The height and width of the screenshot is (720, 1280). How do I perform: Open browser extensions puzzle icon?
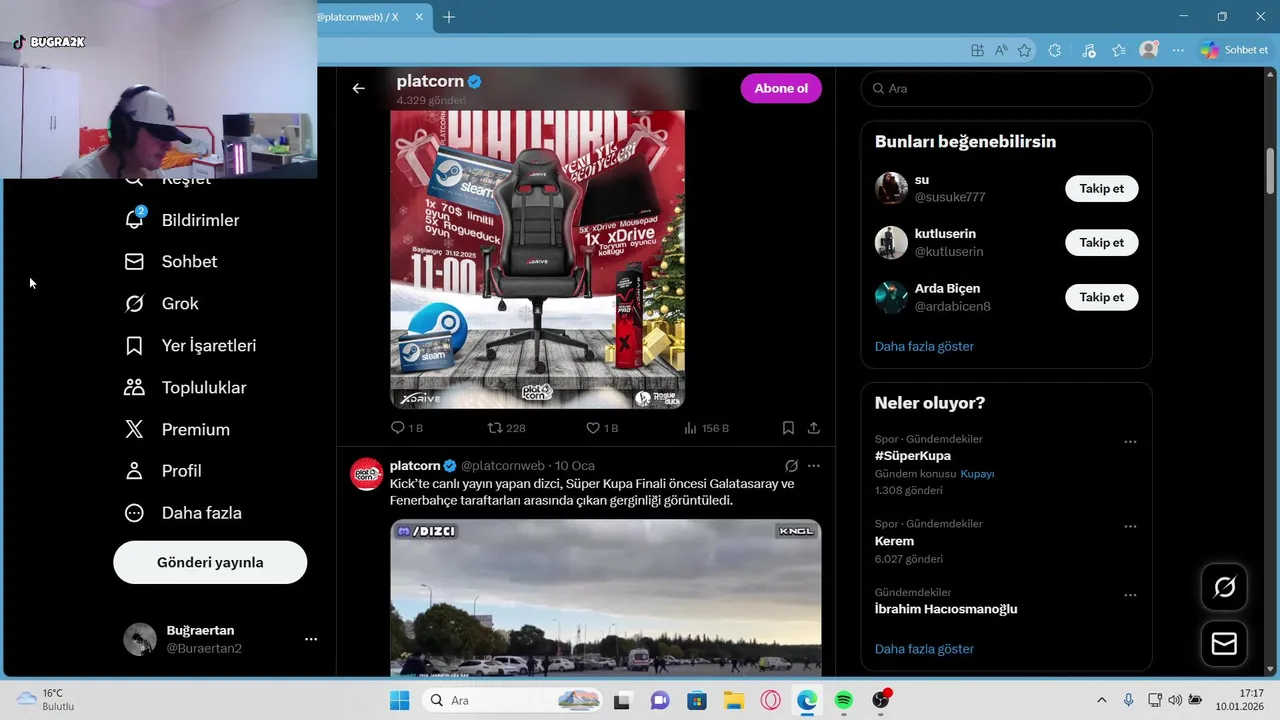point(1054,50)
